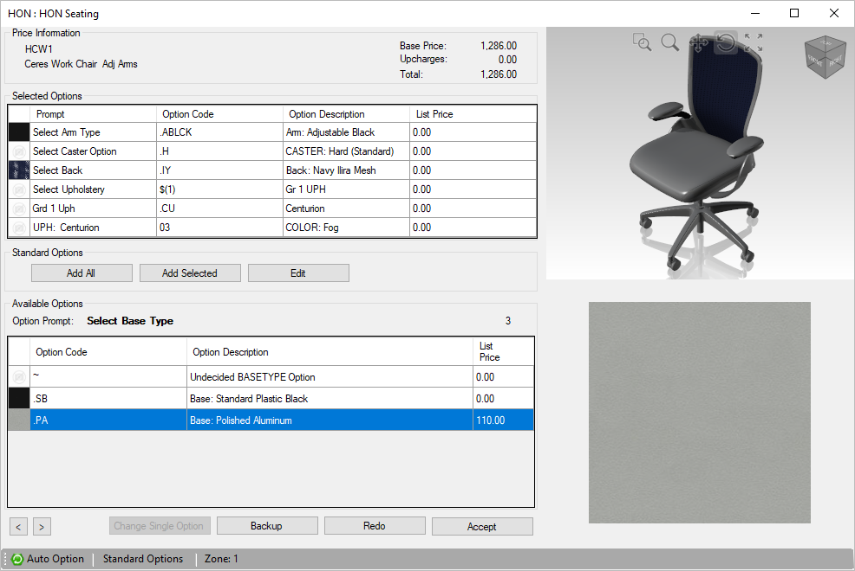Click the HCW1 product code text

39,49
